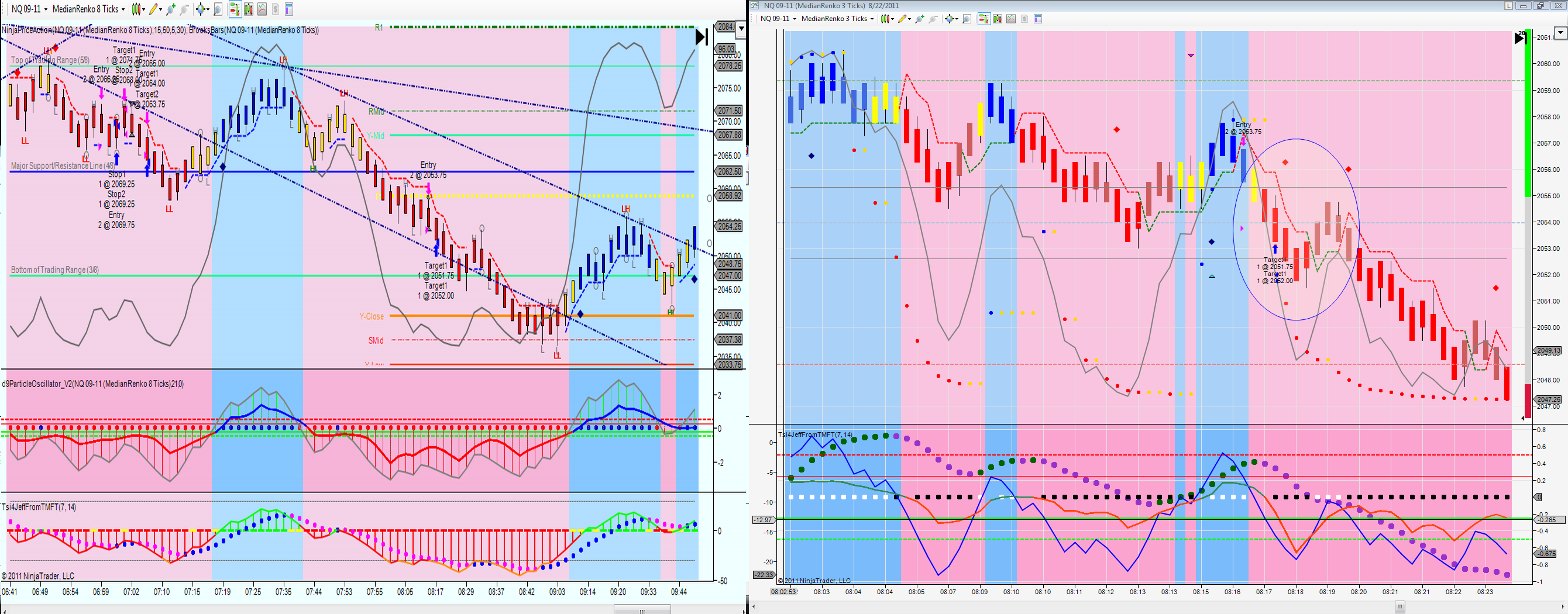
Task: Open price axis dropdown arrow in 8 Ticks chart
Action: click(741, 28)
